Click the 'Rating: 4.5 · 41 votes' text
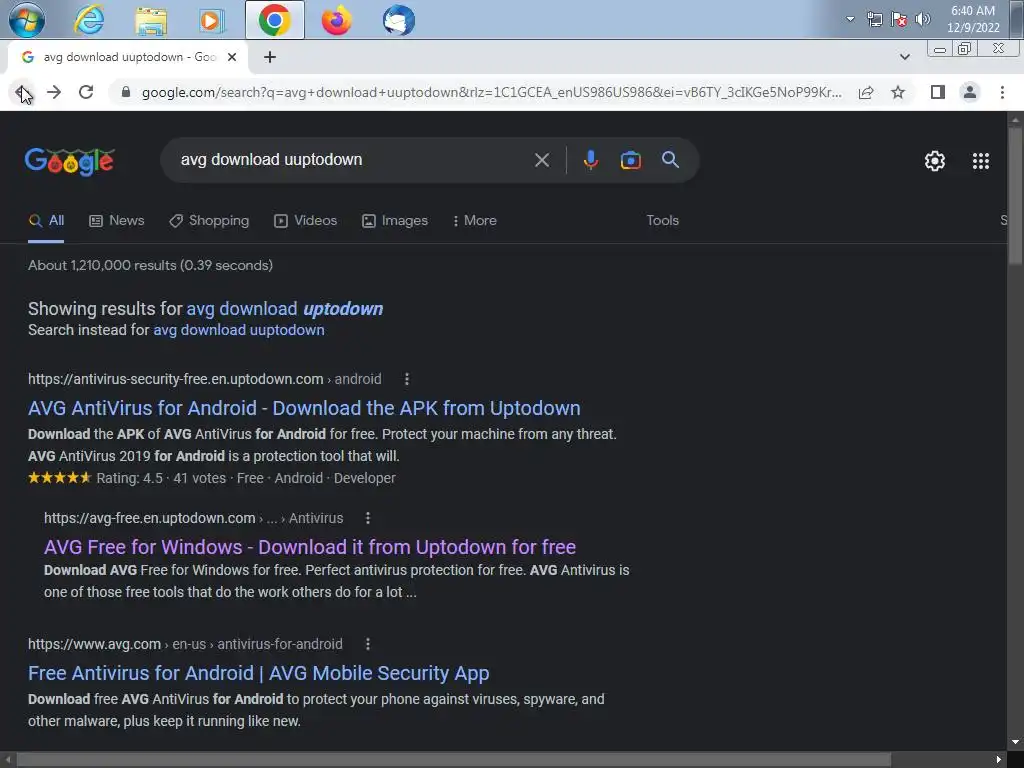 coord(161,478)
